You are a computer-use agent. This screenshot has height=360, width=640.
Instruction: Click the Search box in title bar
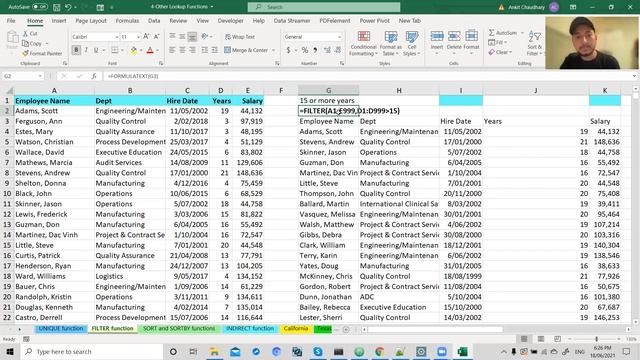pyautogui.click(x=324, y=7)
